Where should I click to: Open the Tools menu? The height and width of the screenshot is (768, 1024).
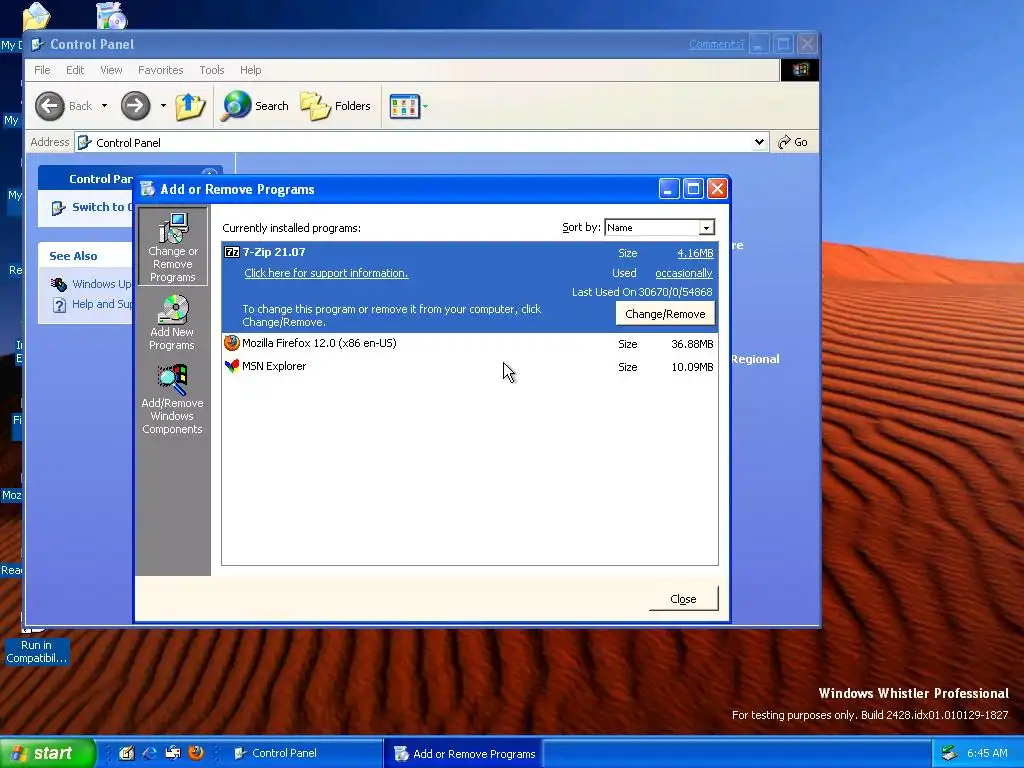(x=212, y=70)
